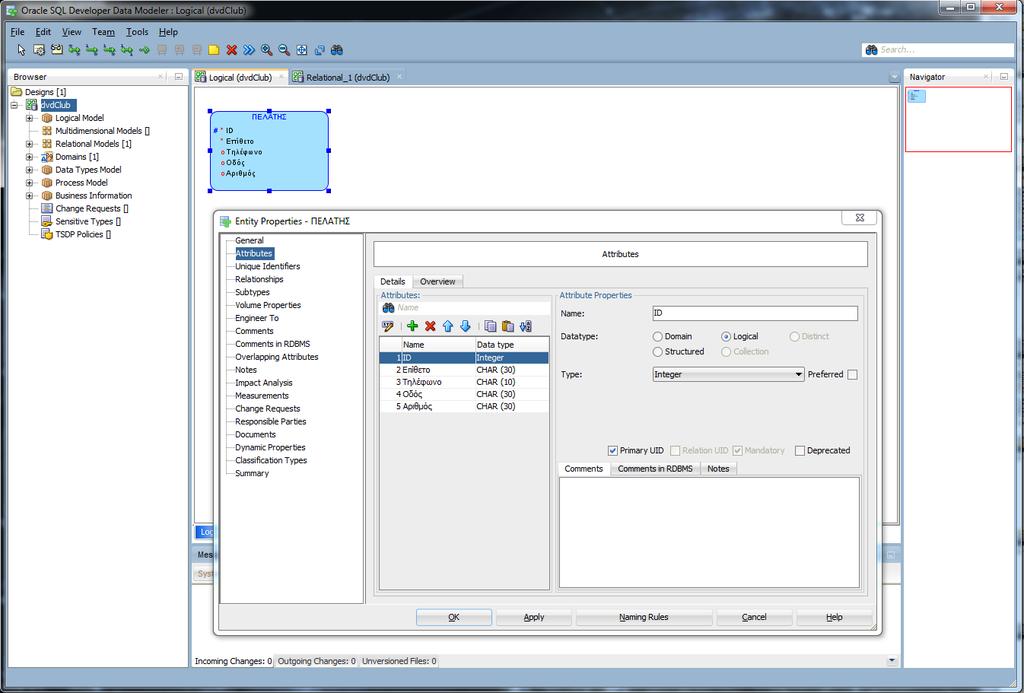Expand the Relational Models node in Browser
The image size is (1024, 693).
click(x=29, y=144)
